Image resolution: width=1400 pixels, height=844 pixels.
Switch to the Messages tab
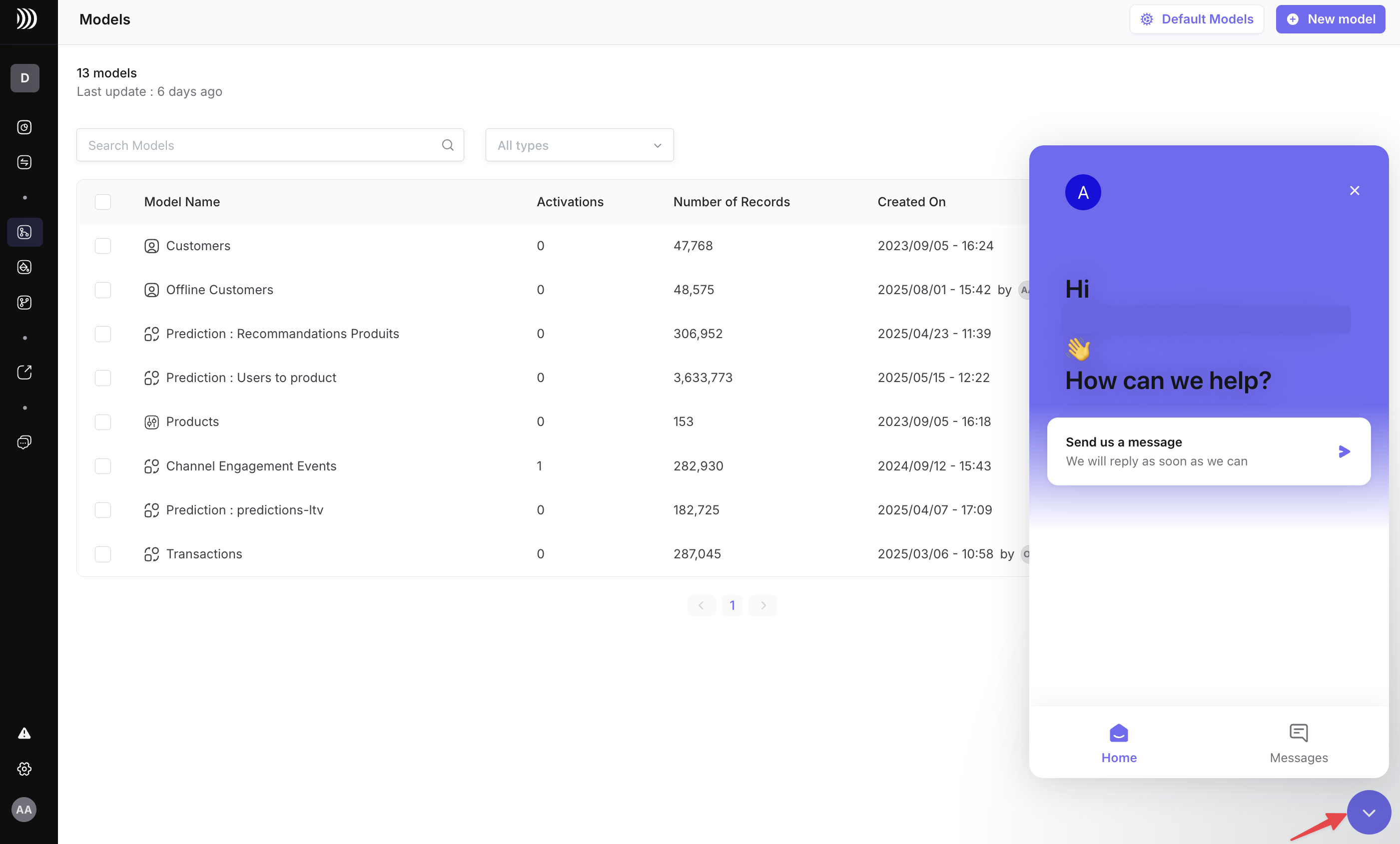(1298, 743)
